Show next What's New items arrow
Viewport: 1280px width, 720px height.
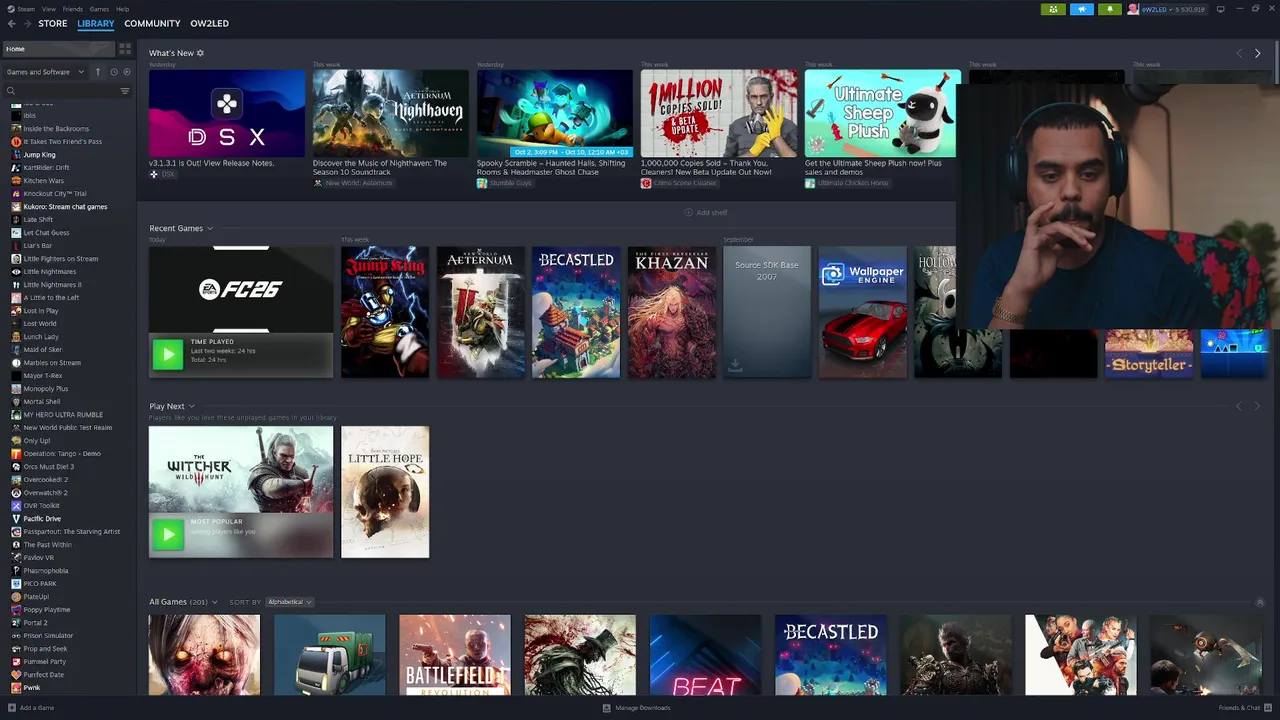pos(1257,53)
